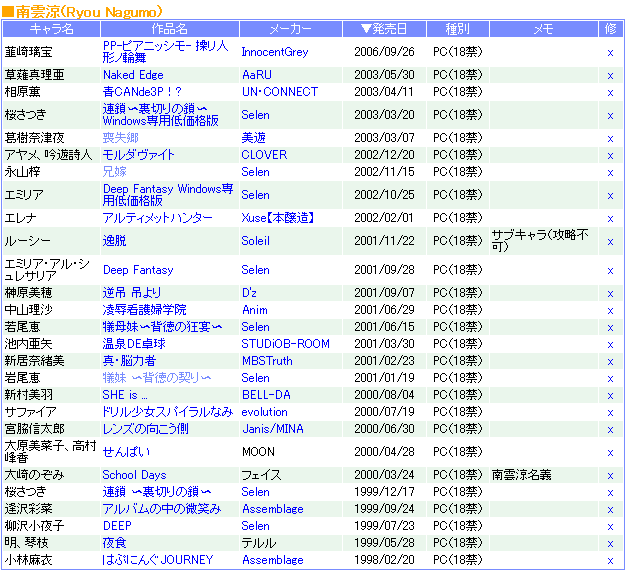
Task: Click the x edit link in 相原薫 row
Action: point(611,93)
